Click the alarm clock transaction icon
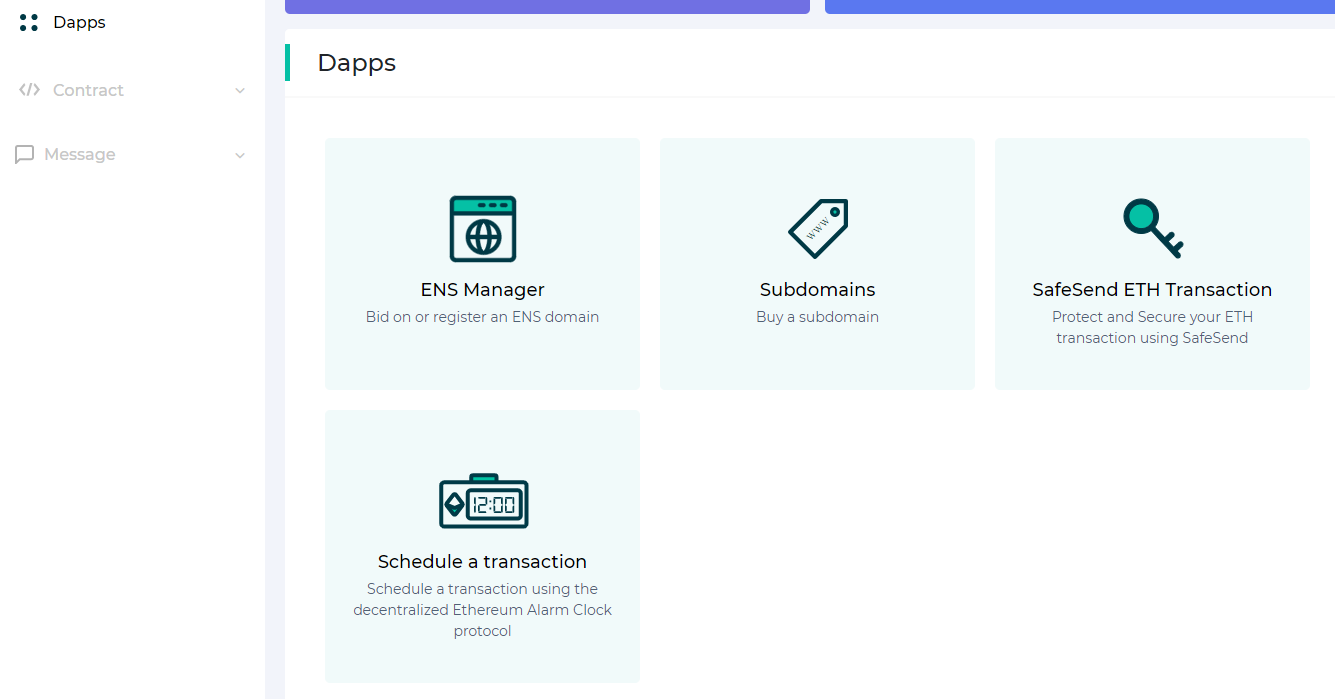This screenshot has height=699, width=1335. [483, 502]
